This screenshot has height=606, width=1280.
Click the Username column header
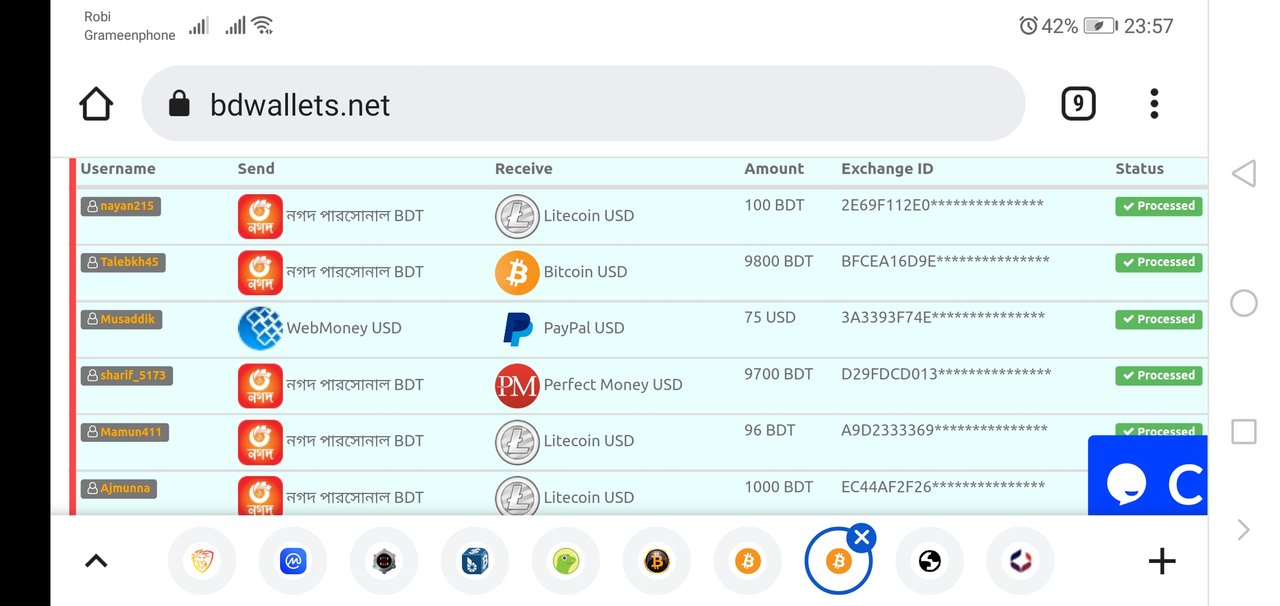(118, 169)
